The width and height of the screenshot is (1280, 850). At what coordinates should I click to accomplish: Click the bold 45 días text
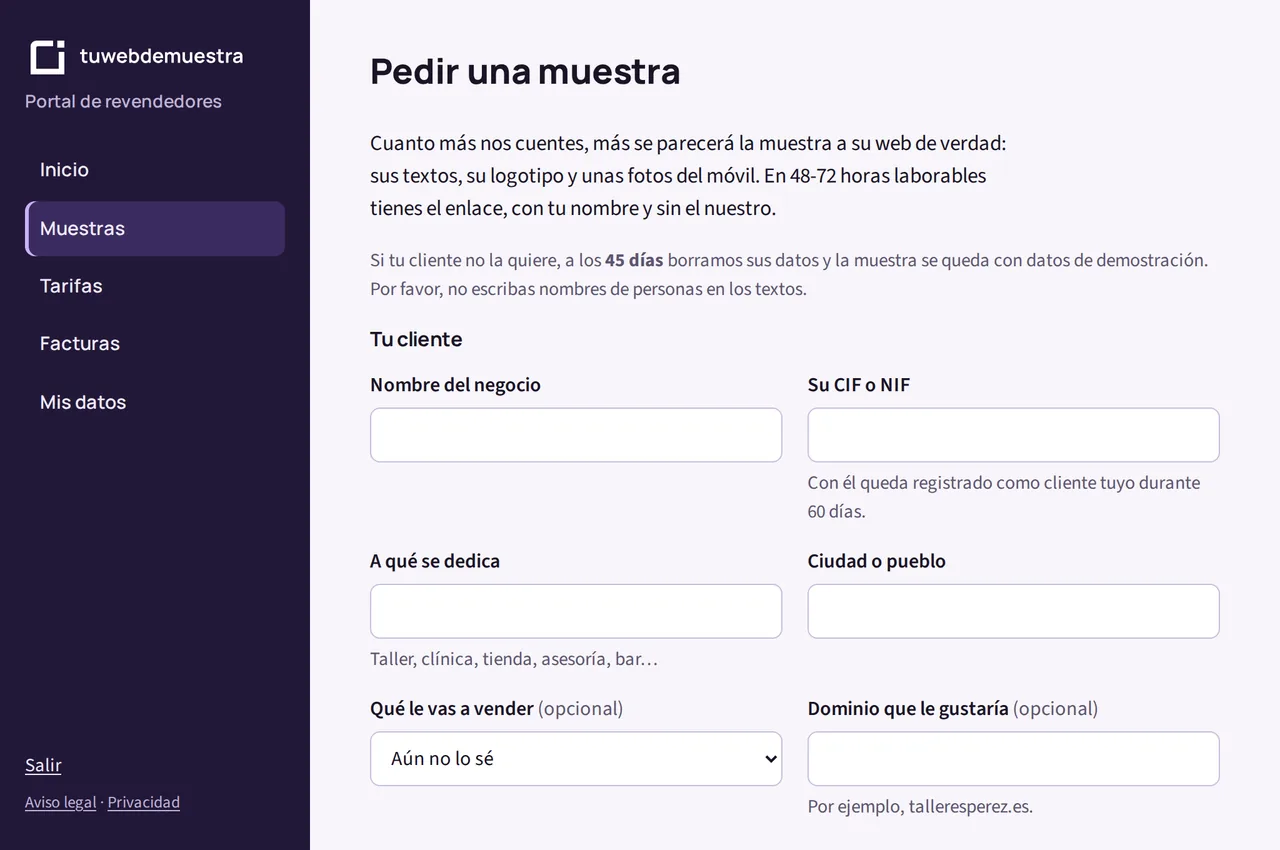(634, 260)
